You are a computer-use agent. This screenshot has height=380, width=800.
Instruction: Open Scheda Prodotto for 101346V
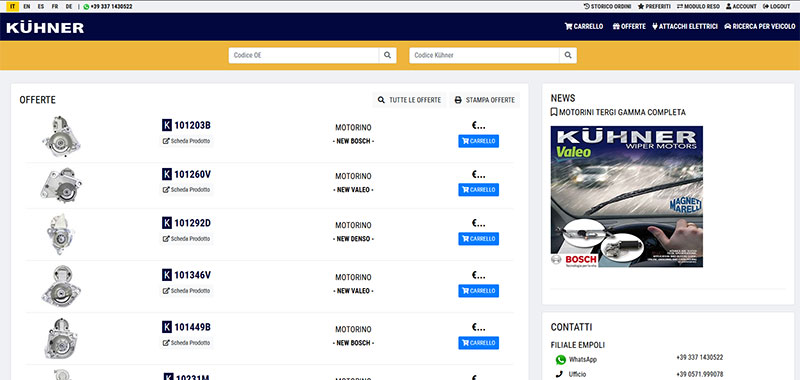(186, 291)
